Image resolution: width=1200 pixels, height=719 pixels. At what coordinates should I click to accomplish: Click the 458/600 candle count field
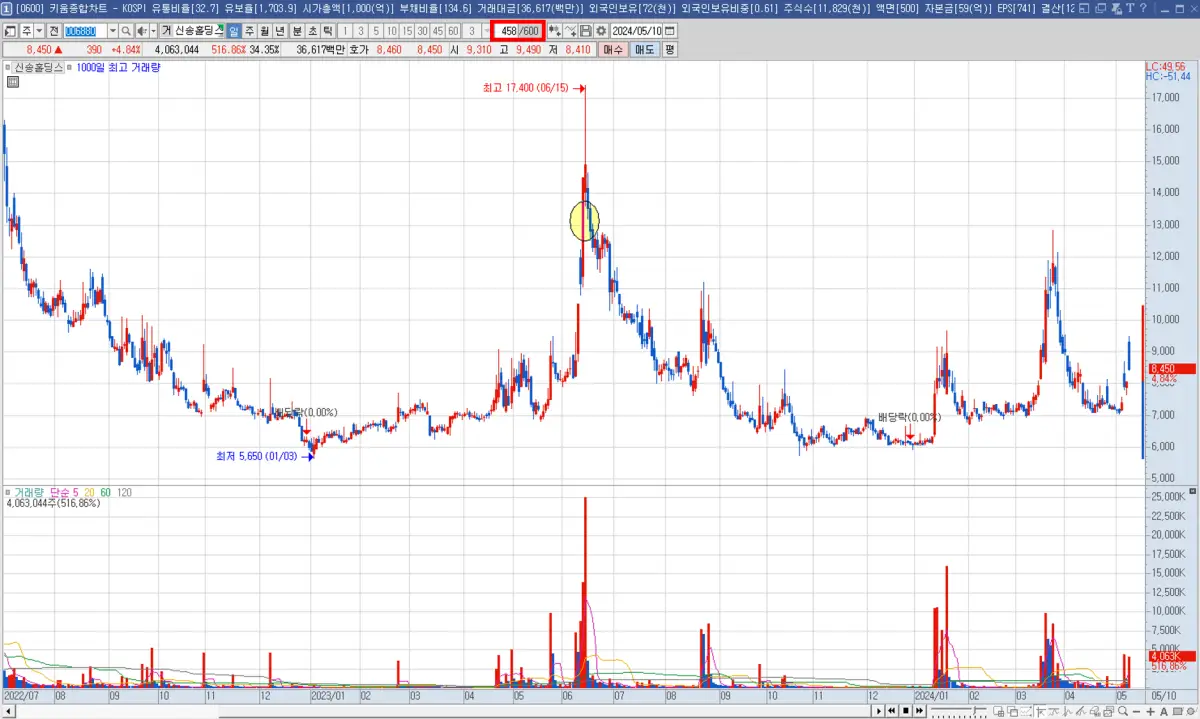point(519,31)
